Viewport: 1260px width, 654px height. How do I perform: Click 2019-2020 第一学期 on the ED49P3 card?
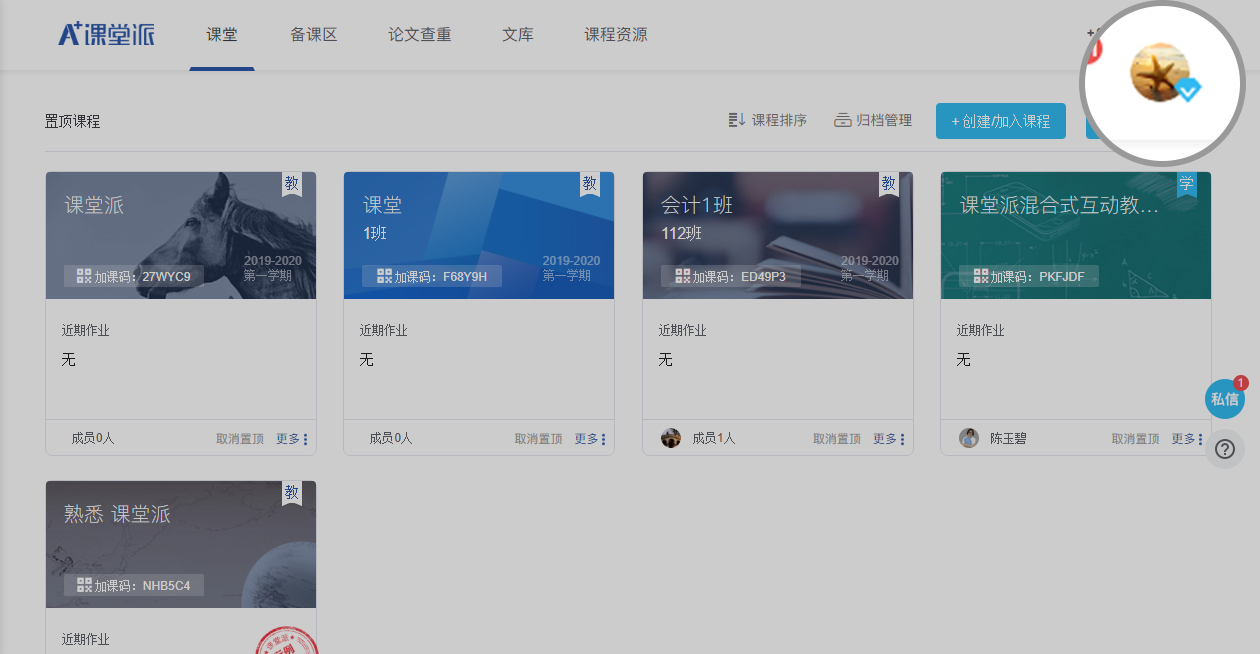pyautogui.click(x=869, y=268)
